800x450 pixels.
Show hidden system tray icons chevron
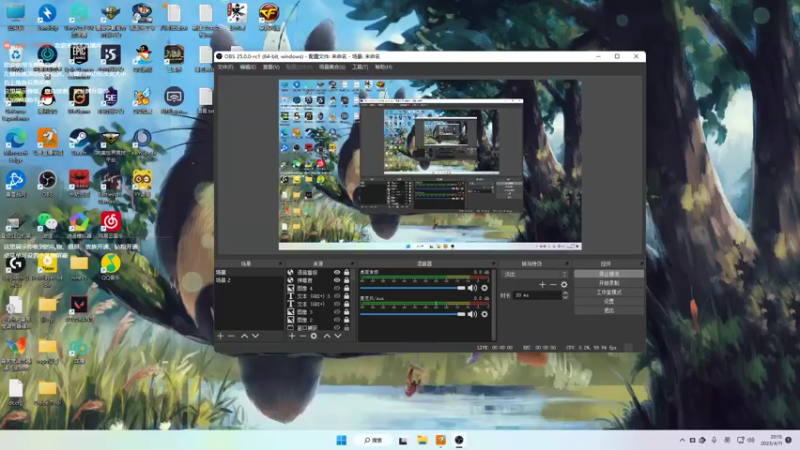tap(682, 440)
